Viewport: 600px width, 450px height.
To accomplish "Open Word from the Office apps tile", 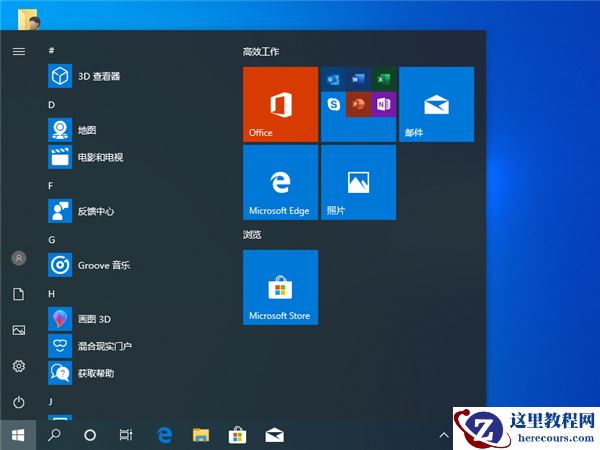I will point(358,79).
